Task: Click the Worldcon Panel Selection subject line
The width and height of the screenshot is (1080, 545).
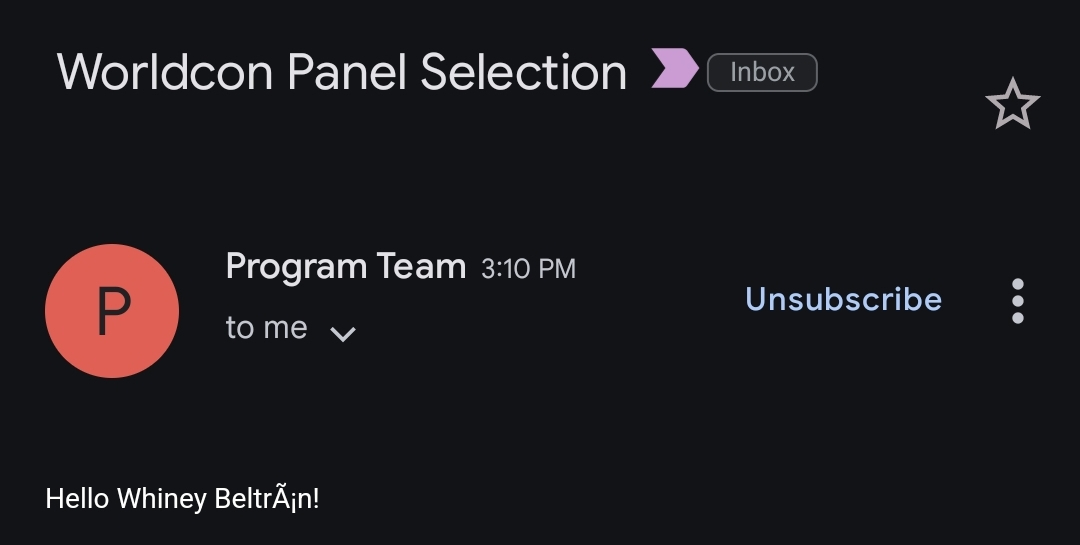Action: click(341, 72)
